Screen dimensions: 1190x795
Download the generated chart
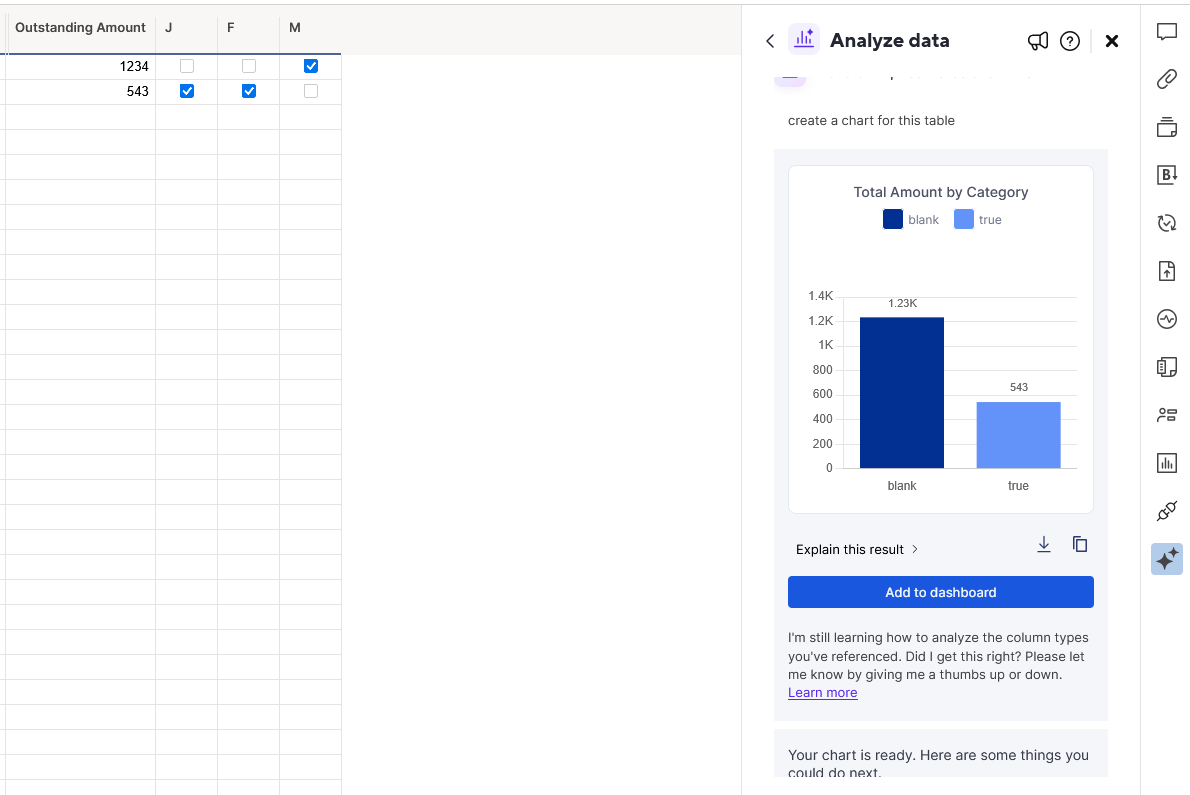(1044, 545)
